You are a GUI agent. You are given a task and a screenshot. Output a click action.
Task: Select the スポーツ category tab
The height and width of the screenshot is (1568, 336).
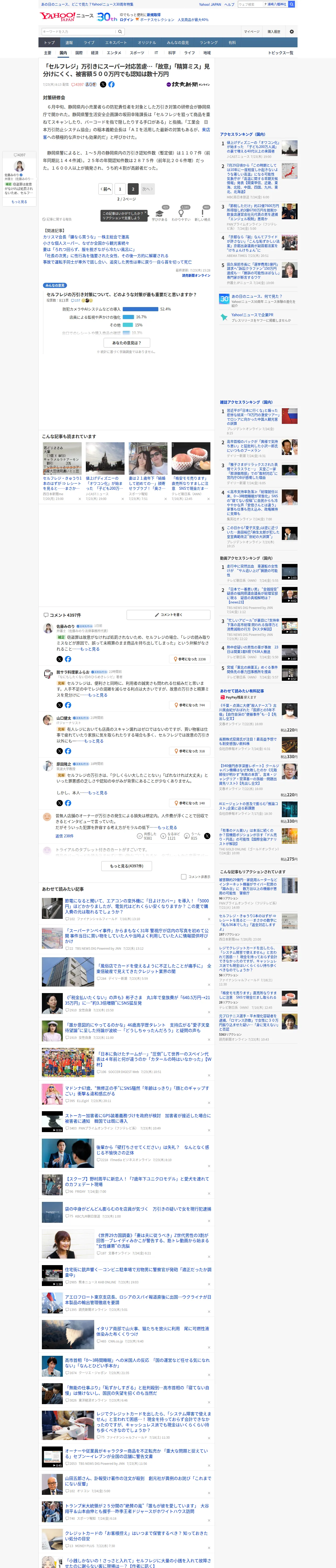[137, 53]
